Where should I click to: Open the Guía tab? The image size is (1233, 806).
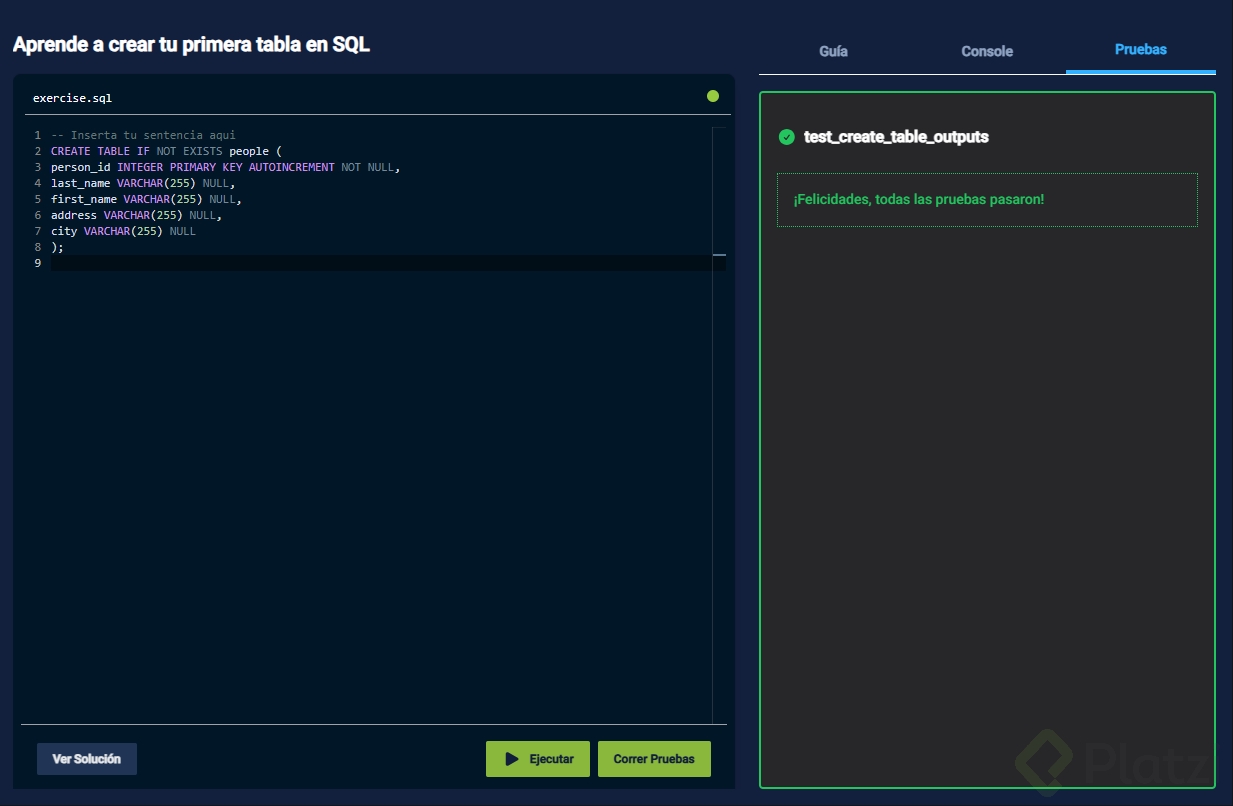pyautogui.click(x=833, y=51)
